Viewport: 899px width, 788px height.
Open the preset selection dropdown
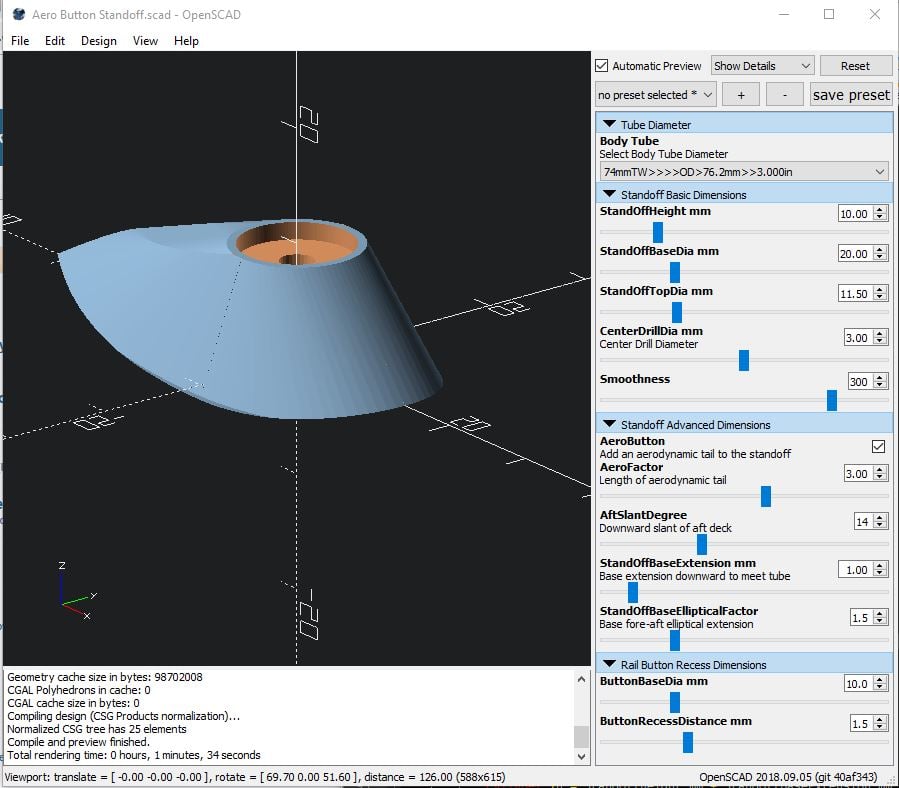655,95
